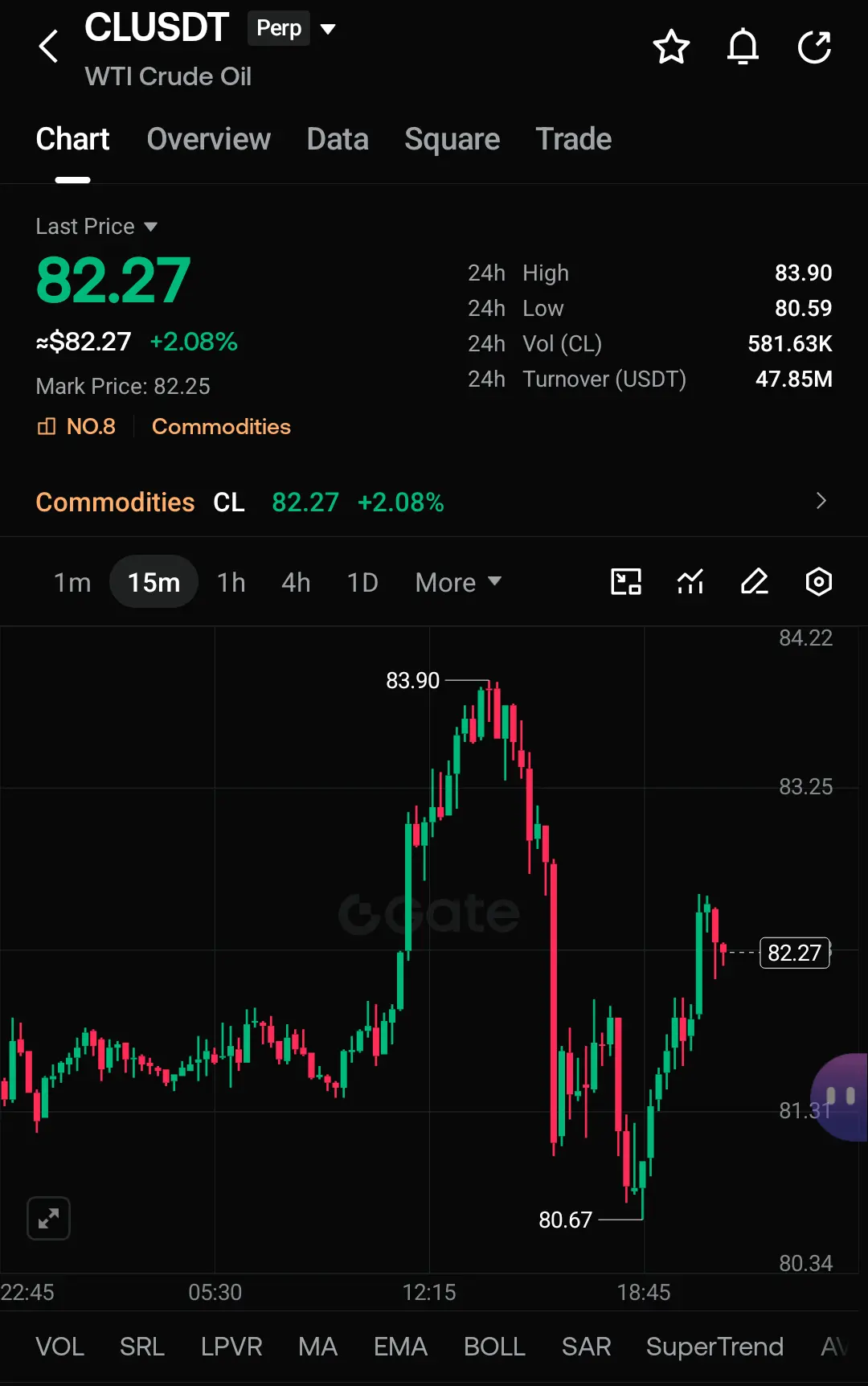Tap the 24h High value 83.90
Screen dimensions: 868x1386
coord(803,273)
